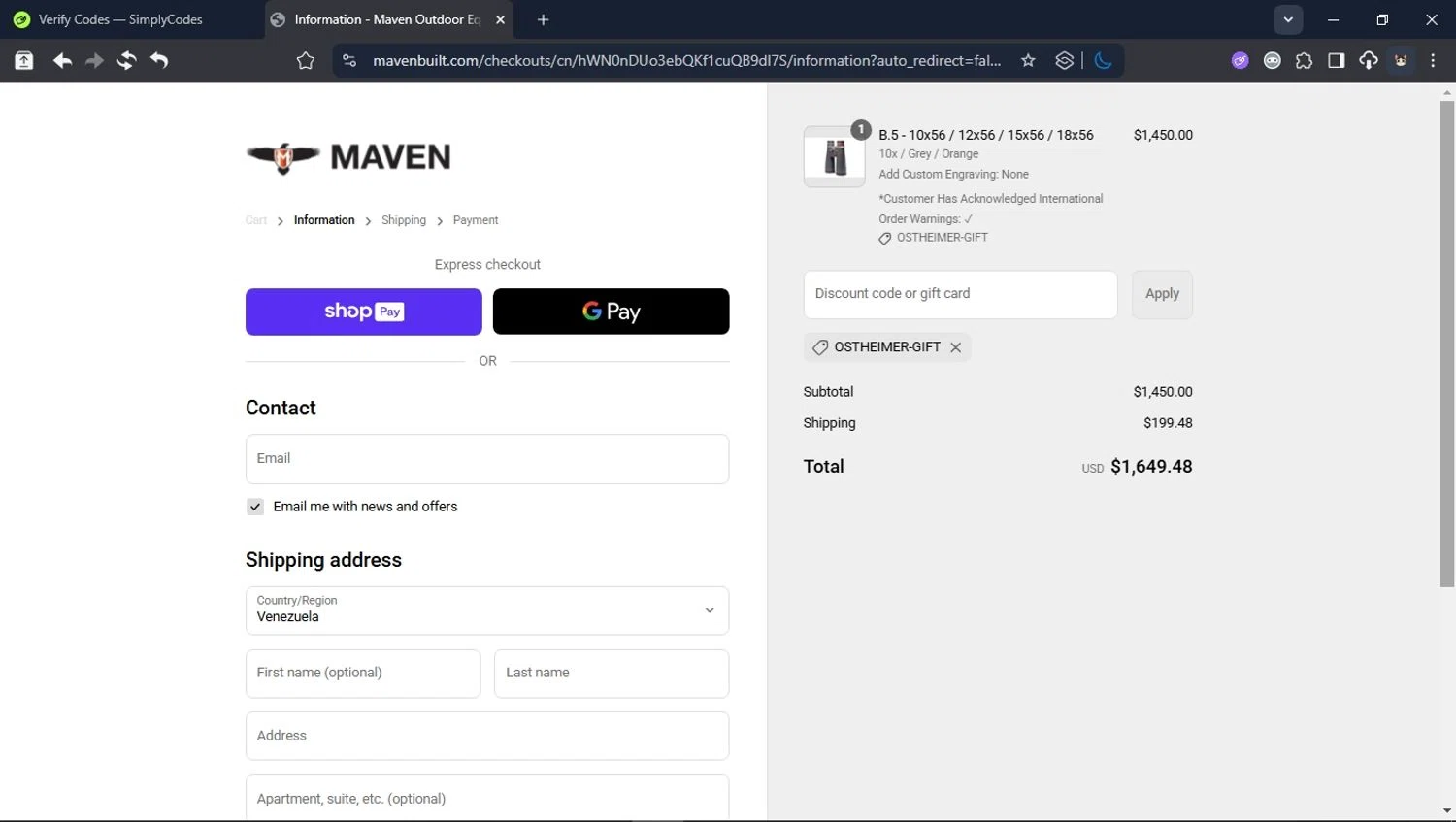Click the grey mask extension icon
Viewport: 1456px width, 822px height.
coord(1272,60)
